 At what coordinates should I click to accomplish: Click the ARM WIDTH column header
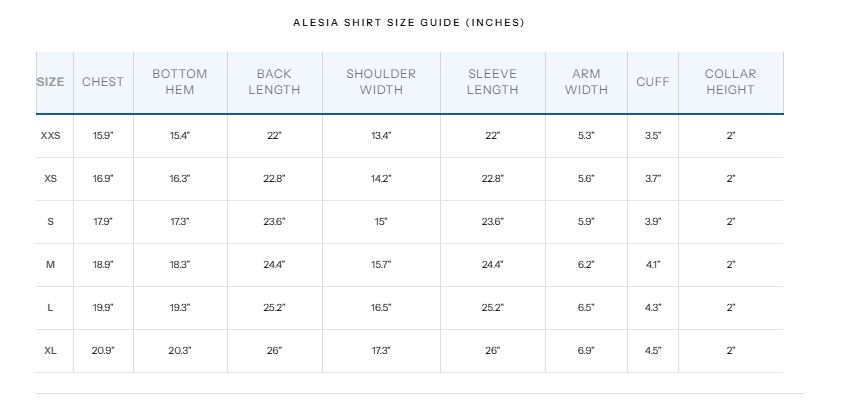coord(586,82)
